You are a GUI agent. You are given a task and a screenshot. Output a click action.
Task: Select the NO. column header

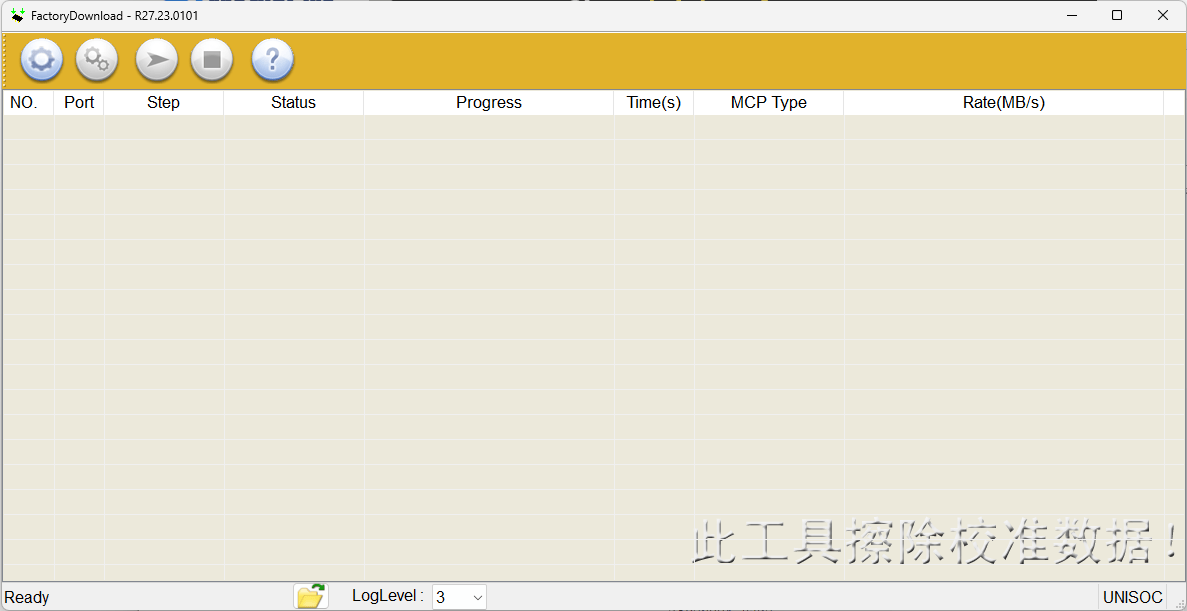coord(27,102)
